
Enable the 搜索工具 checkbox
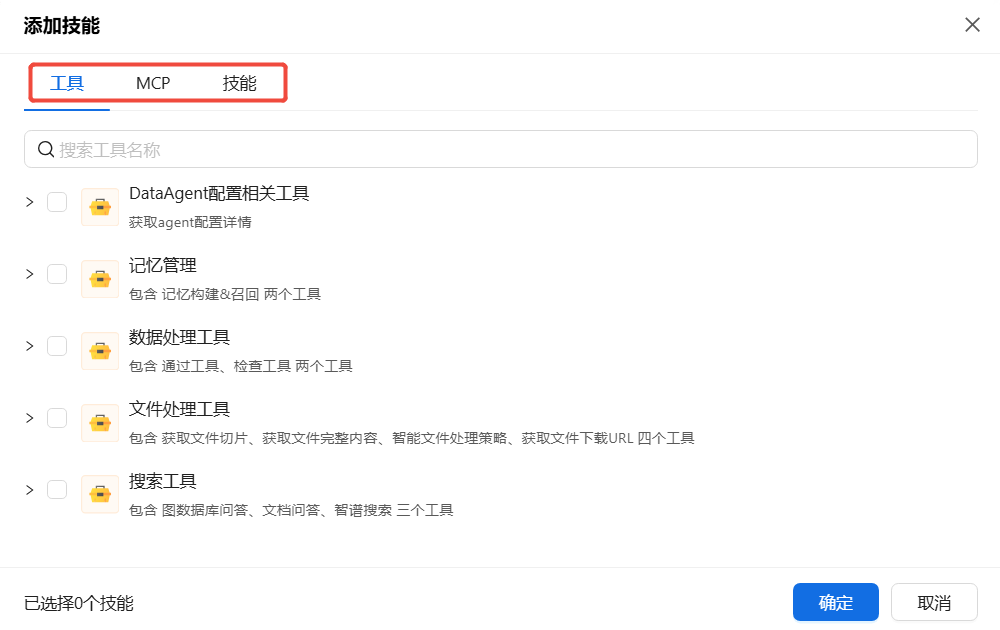point(57,490)
